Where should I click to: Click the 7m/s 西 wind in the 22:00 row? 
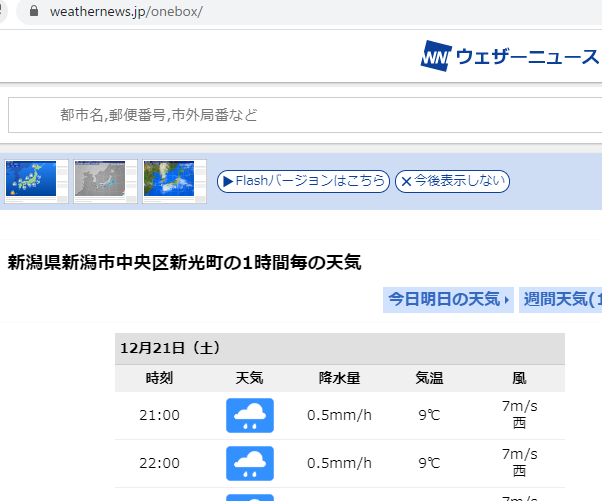coord(519,463)
